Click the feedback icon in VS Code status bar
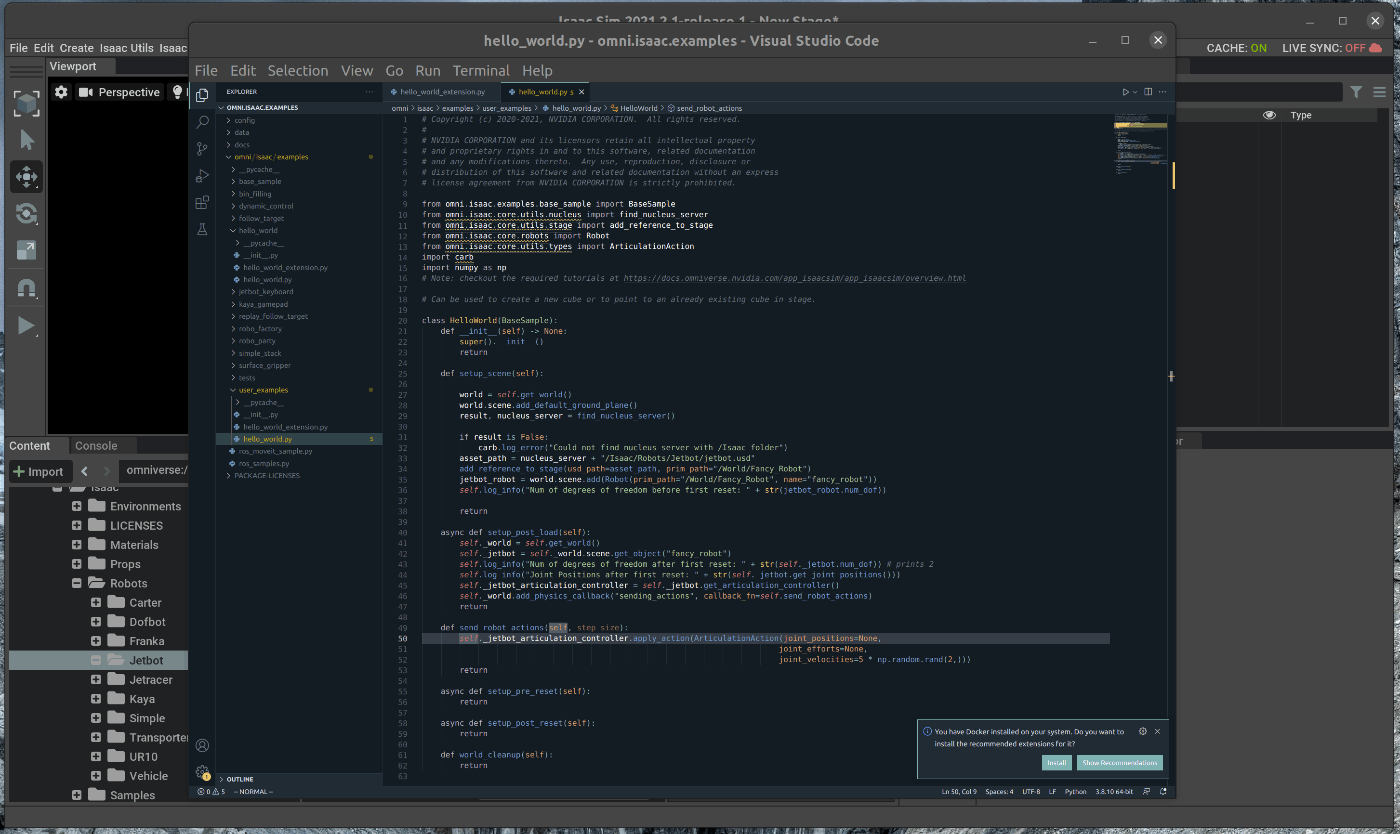Screen dimensions: 1400x834 (1147, 791)
